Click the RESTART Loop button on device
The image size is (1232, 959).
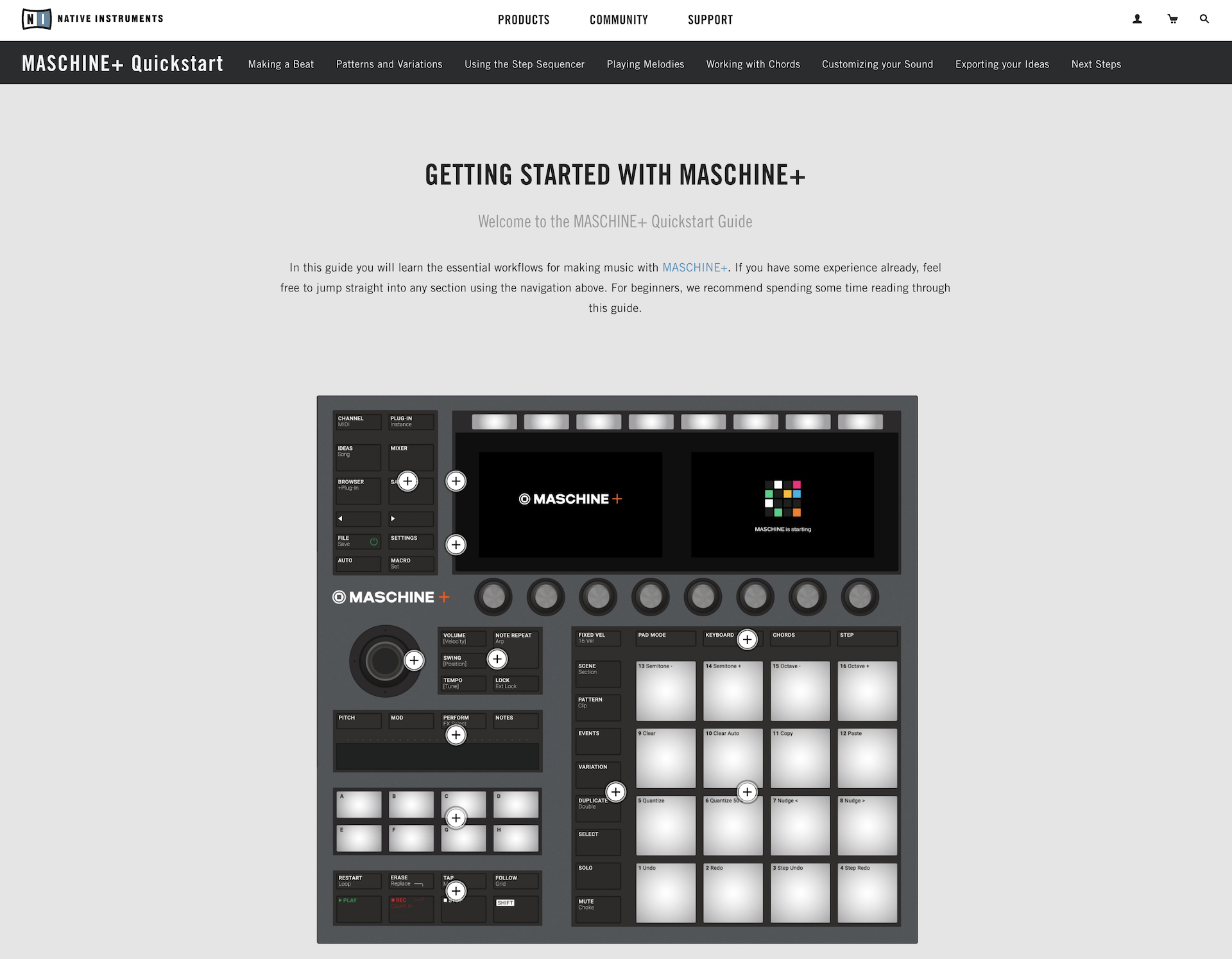click(x=359, y=881)
